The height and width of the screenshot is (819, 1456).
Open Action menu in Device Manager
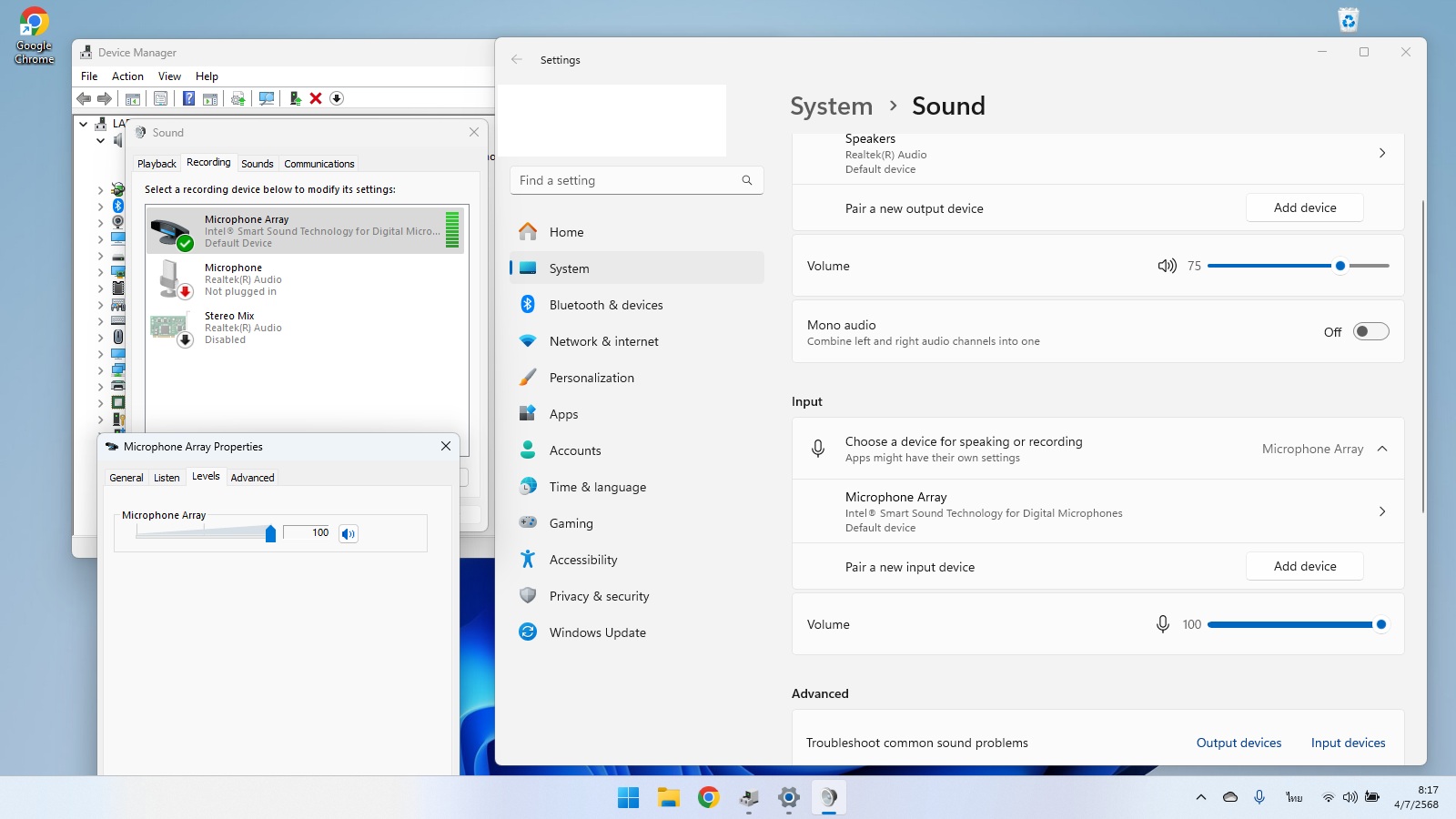tap(127, 76)
